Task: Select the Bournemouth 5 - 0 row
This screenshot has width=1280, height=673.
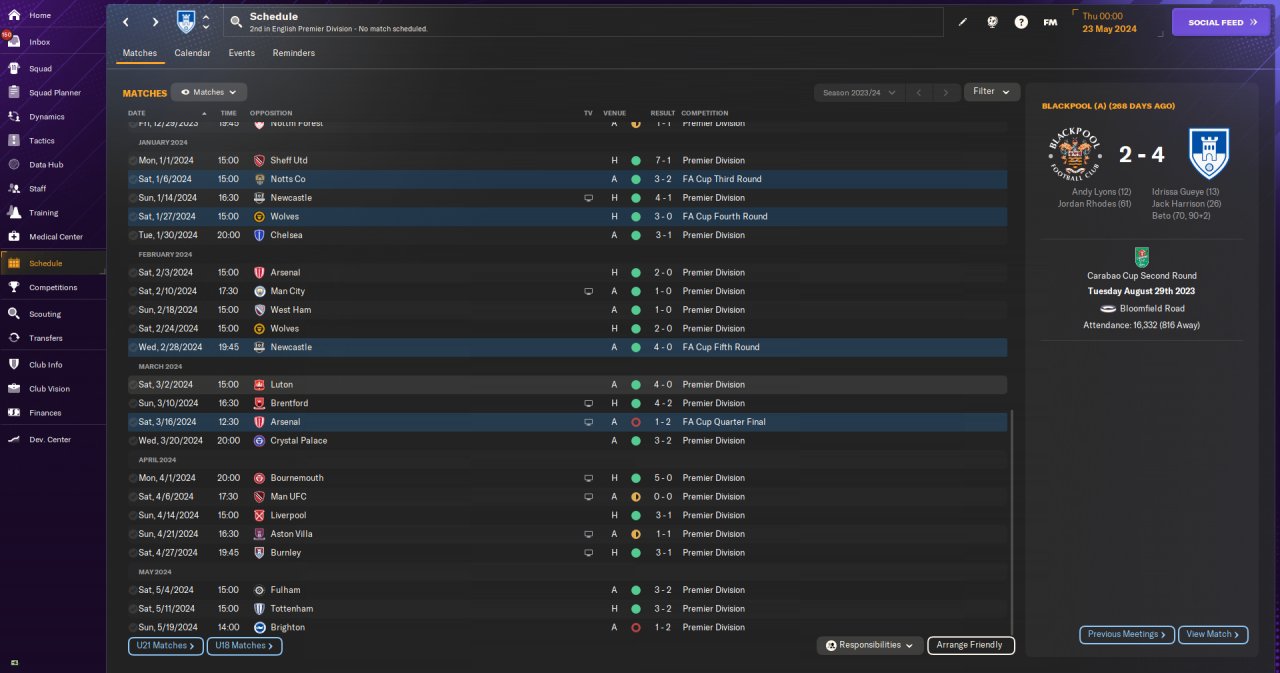Action: (567, 478)
